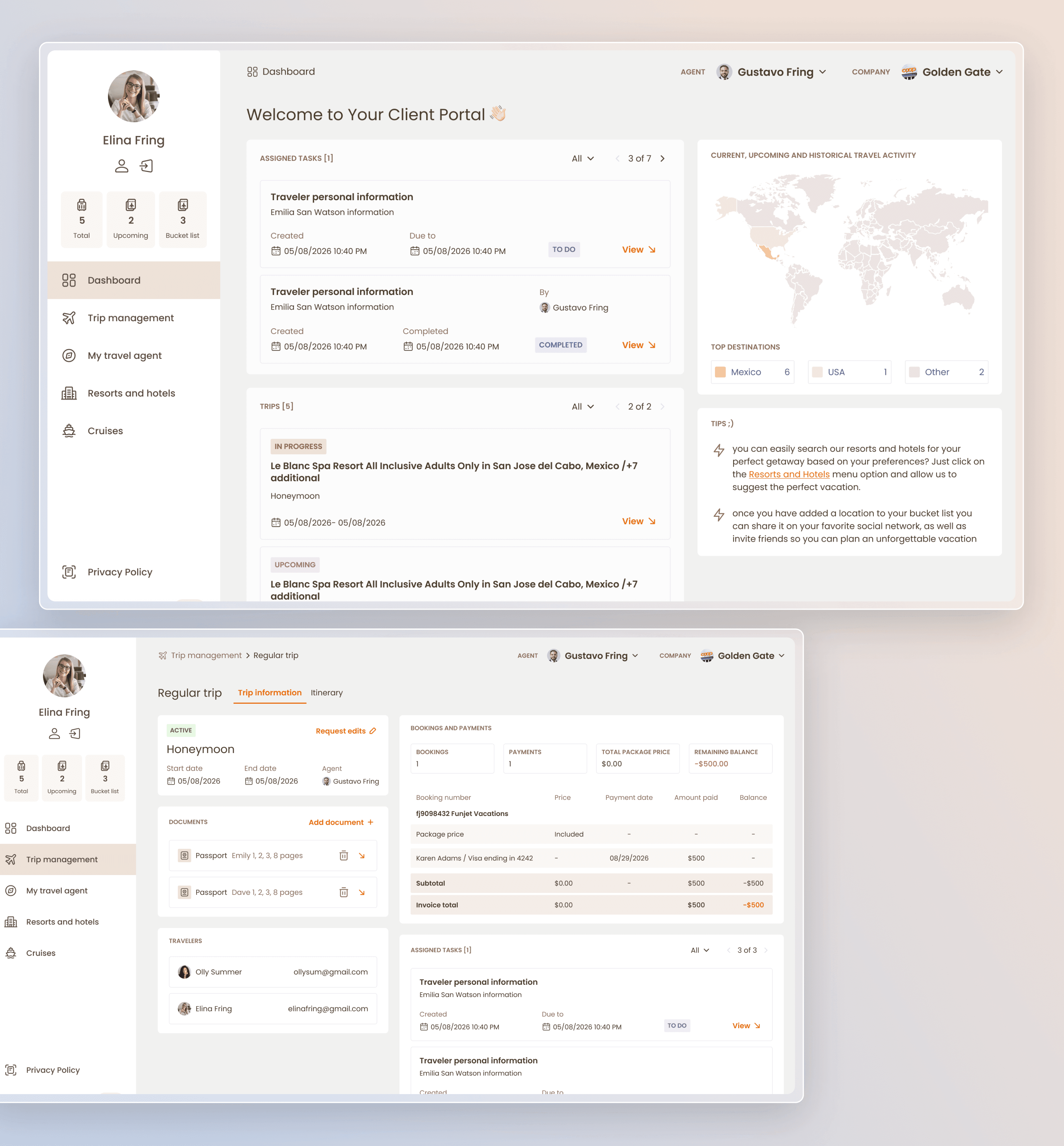Open Total trips luggage card in dashboard window
1064x1146 pixels.
[82, 219]
